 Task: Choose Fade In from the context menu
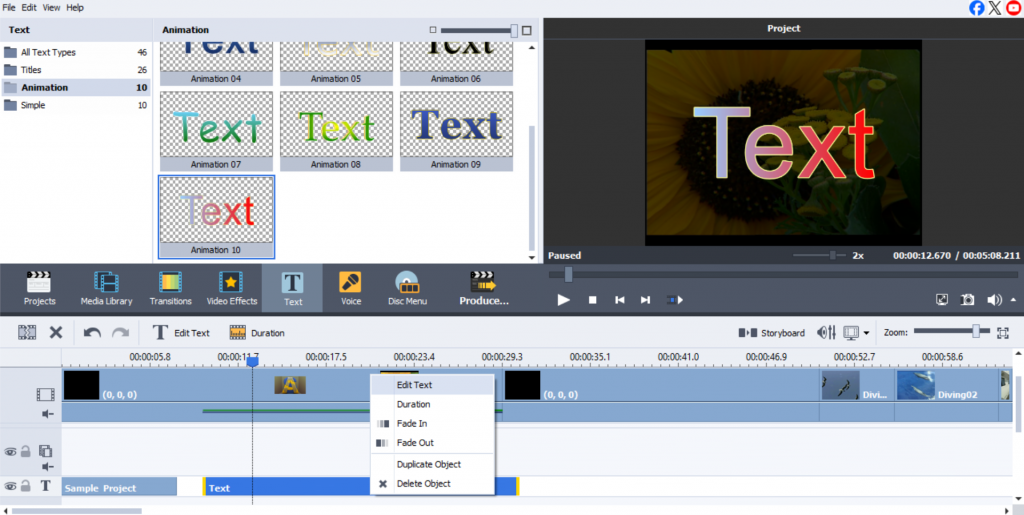click(x=411, y=424)
